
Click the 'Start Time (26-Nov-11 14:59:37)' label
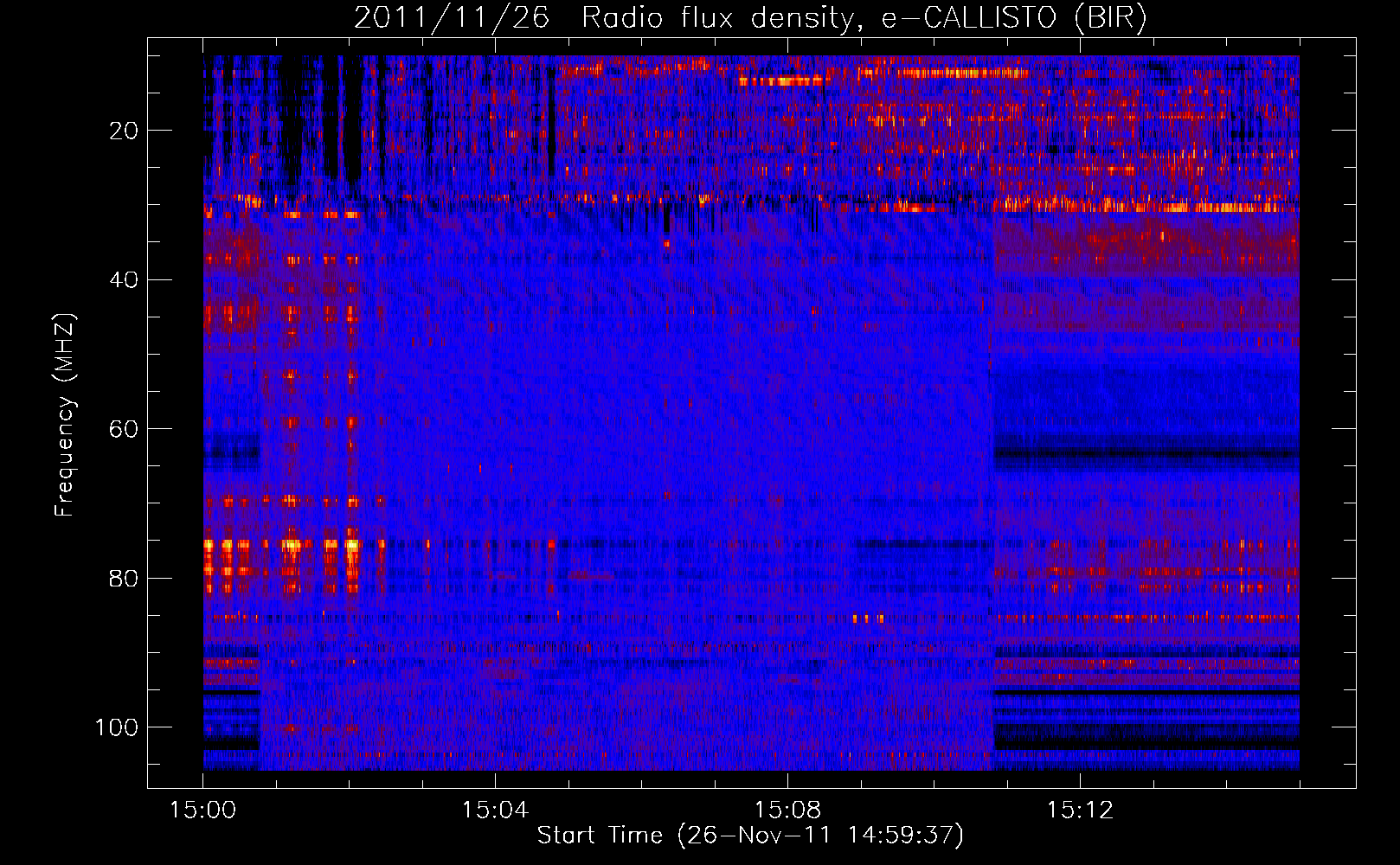[x=750, y=836]
